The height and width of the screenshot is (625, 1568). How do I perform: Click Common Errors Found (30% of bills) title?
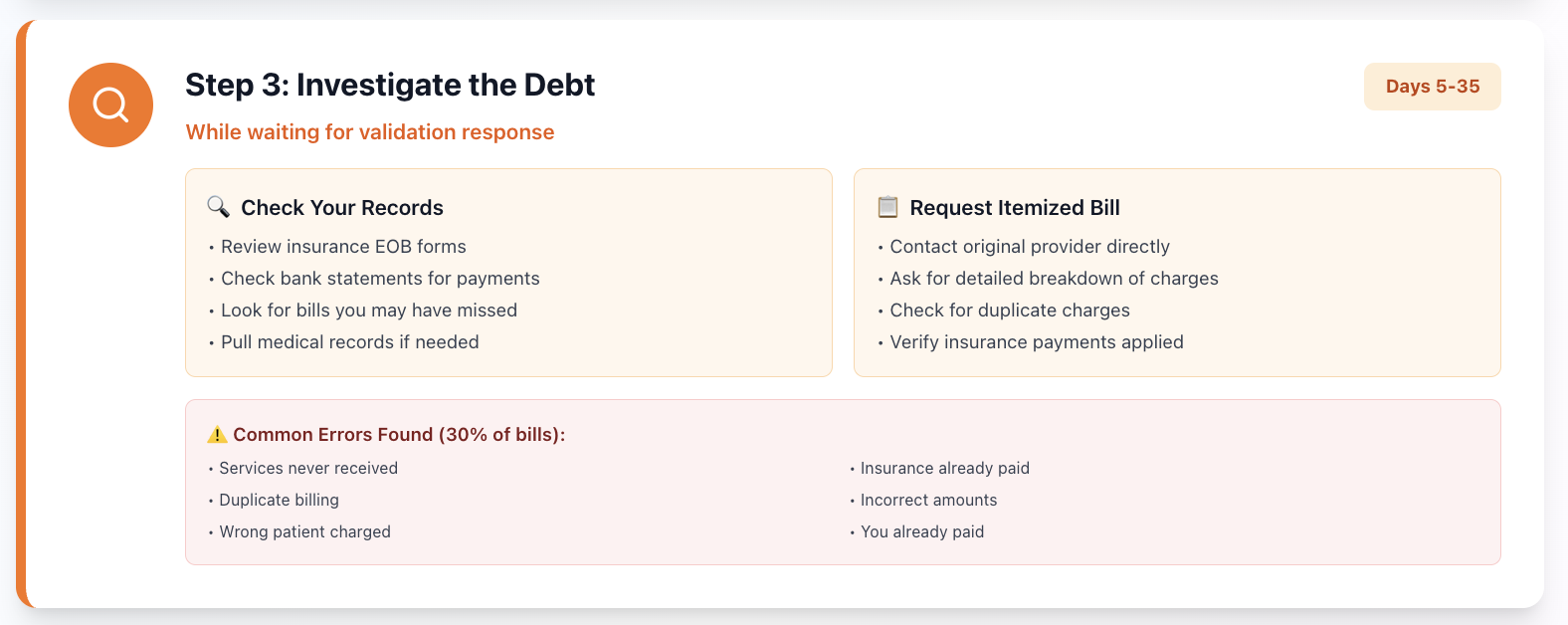(x=399, y=435)
